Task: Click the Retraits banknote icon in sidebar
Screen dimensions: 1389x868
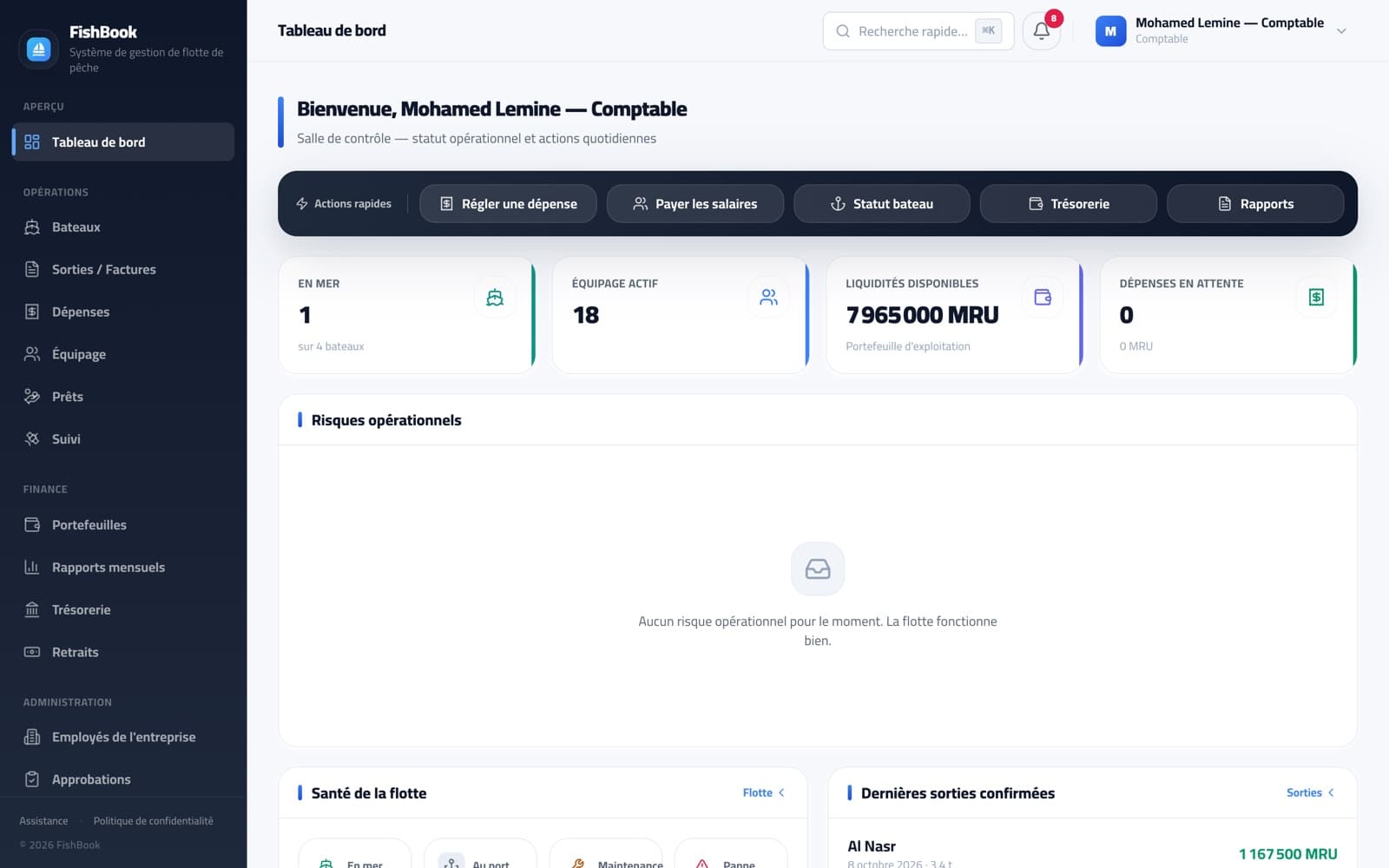Action: 32,652
